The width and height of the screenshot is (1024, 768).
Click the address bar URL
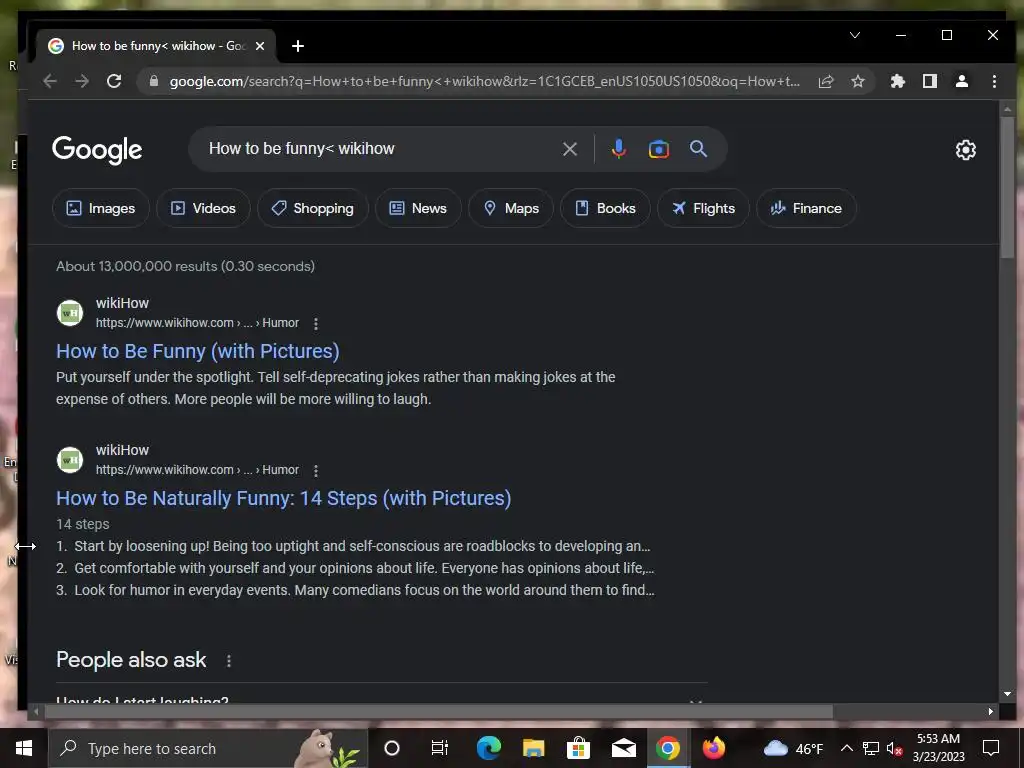tap(484, 81)
